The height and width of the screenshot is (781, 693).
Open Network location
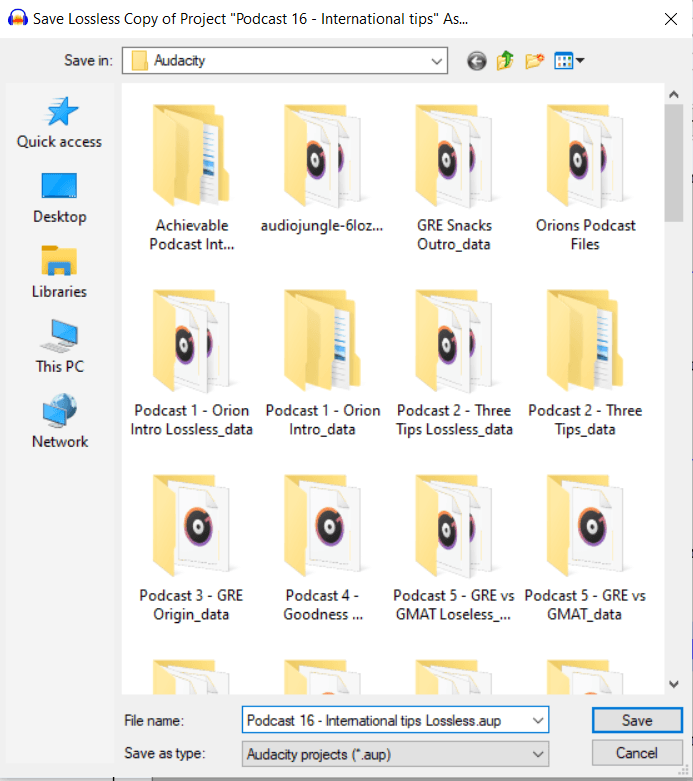(x=59, y=422)
